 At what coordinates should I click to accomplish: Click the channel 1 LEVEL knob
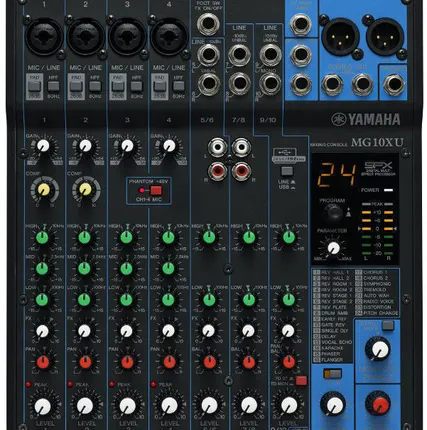point(43,406)
